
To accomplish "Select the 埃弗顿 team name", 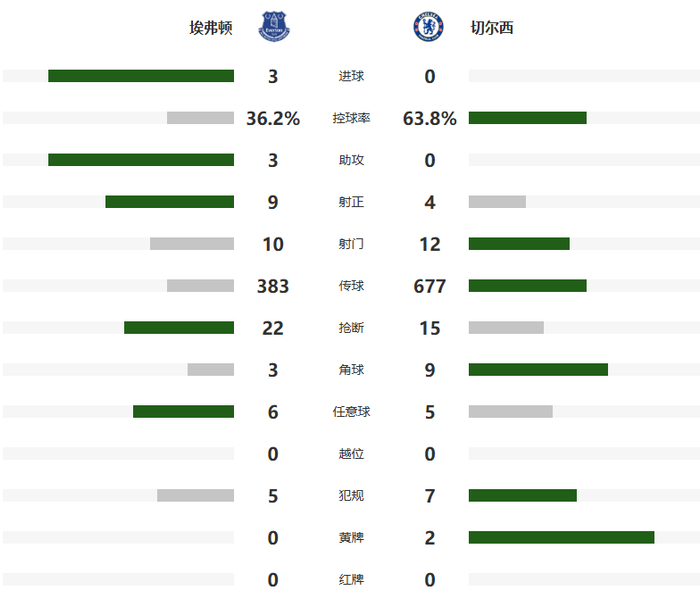I will pyautogui.click(x=211, y=28).
